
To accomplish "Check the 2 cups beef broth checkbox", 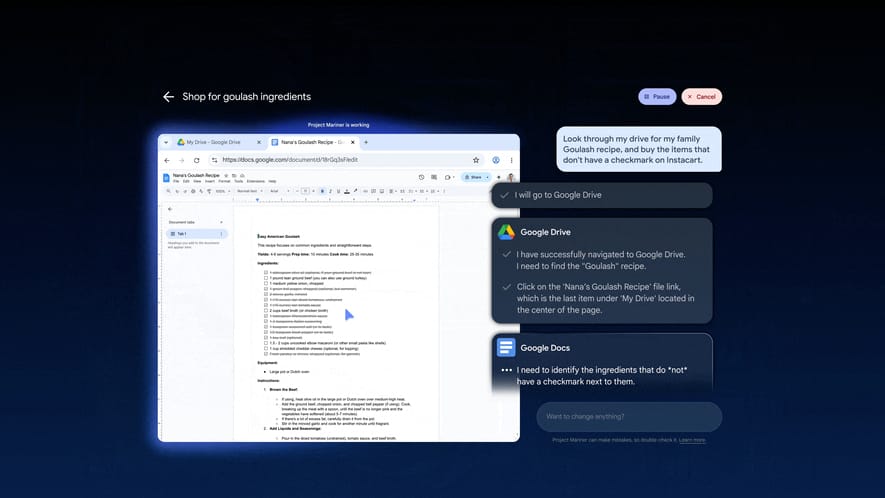I will click(x=266, y=311).
